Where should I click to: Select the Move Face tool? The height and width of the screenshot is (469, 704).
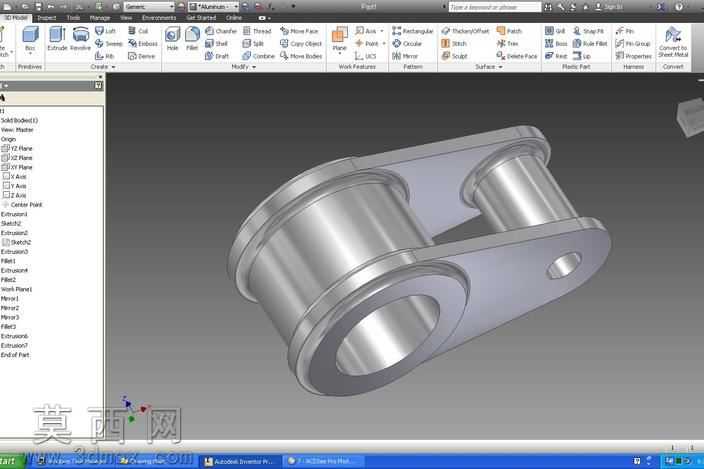pos(299,31)
